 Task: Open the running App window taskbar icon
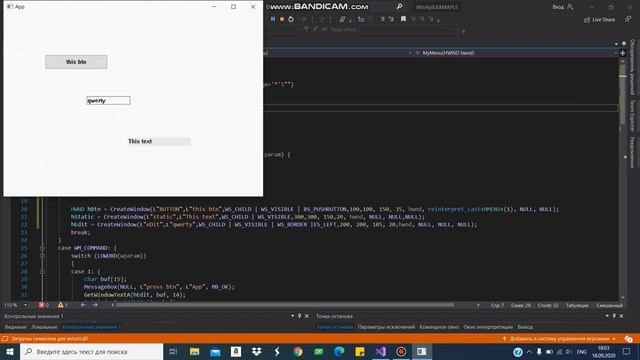click(422, 351)
